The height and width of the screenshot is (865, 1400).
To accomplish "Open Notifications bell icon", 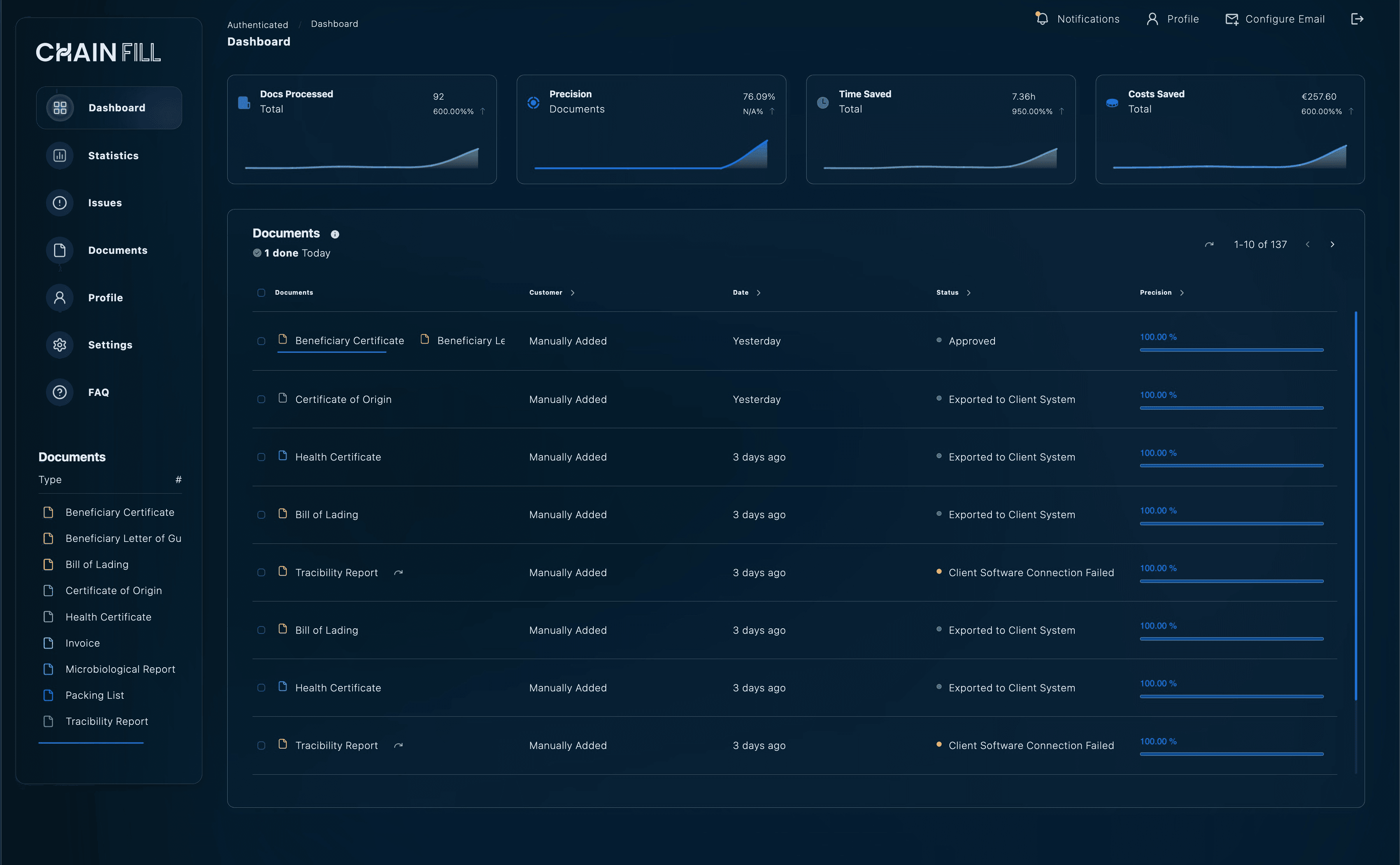I will [1042, 19].
